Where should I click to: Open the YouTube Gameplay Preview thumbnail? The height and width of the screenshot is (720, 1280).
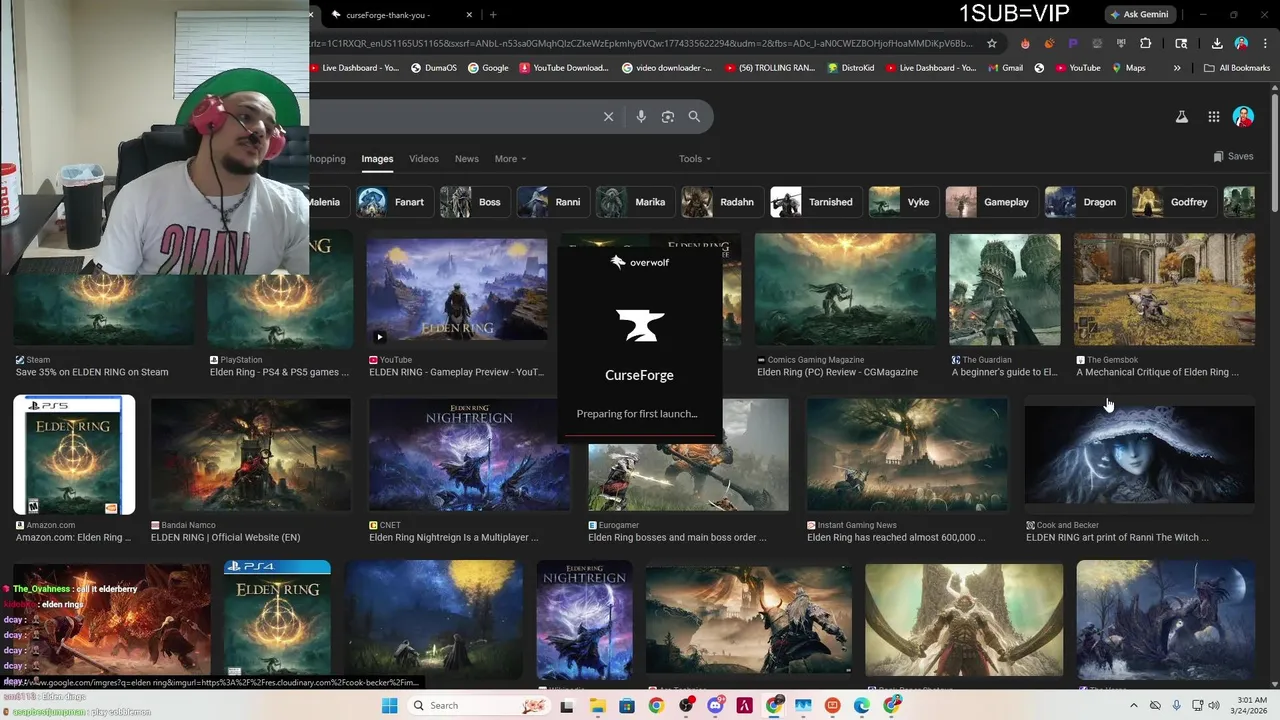pos(457,289)
